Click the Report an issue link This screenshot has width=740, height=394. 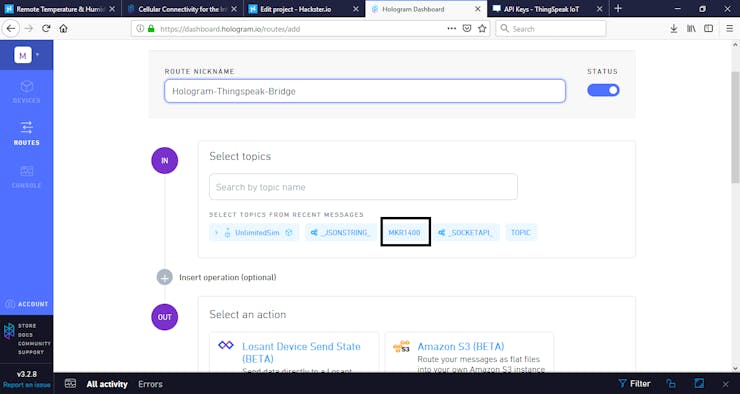(x=26, y=385)
